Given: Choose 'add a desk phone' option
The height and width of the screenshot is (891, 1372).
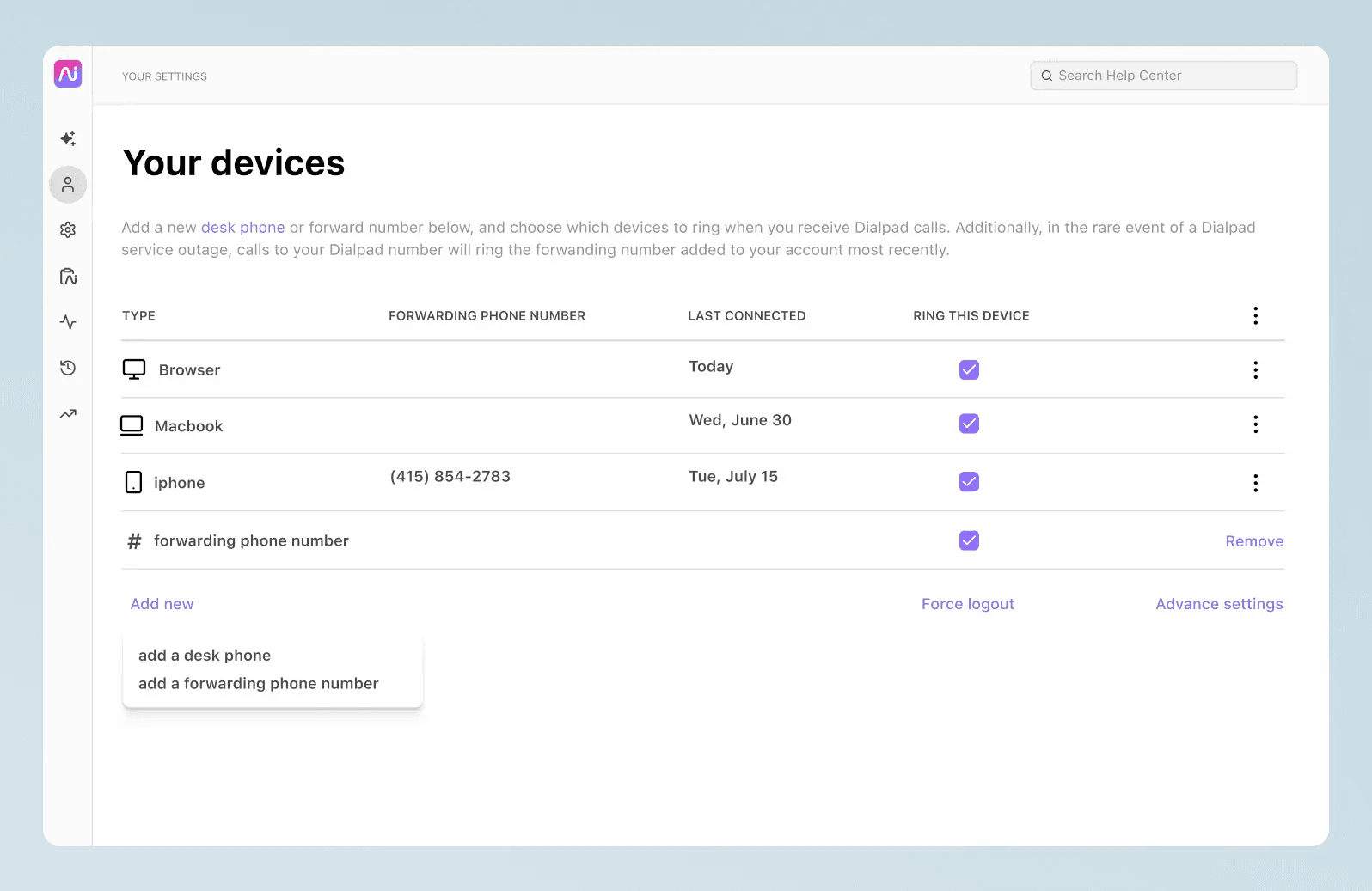Looking at the screenshot, I should pos(205,656).
